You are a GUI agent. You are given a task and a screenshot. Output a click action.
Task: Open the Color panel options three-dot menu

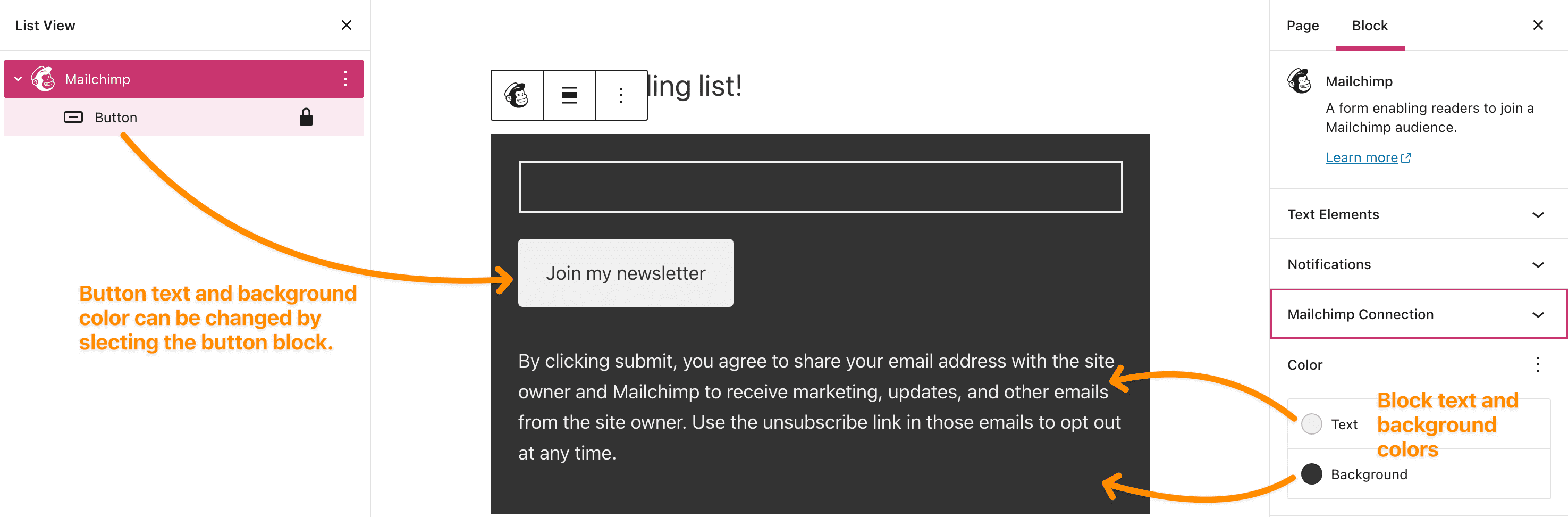[1538, 364]
